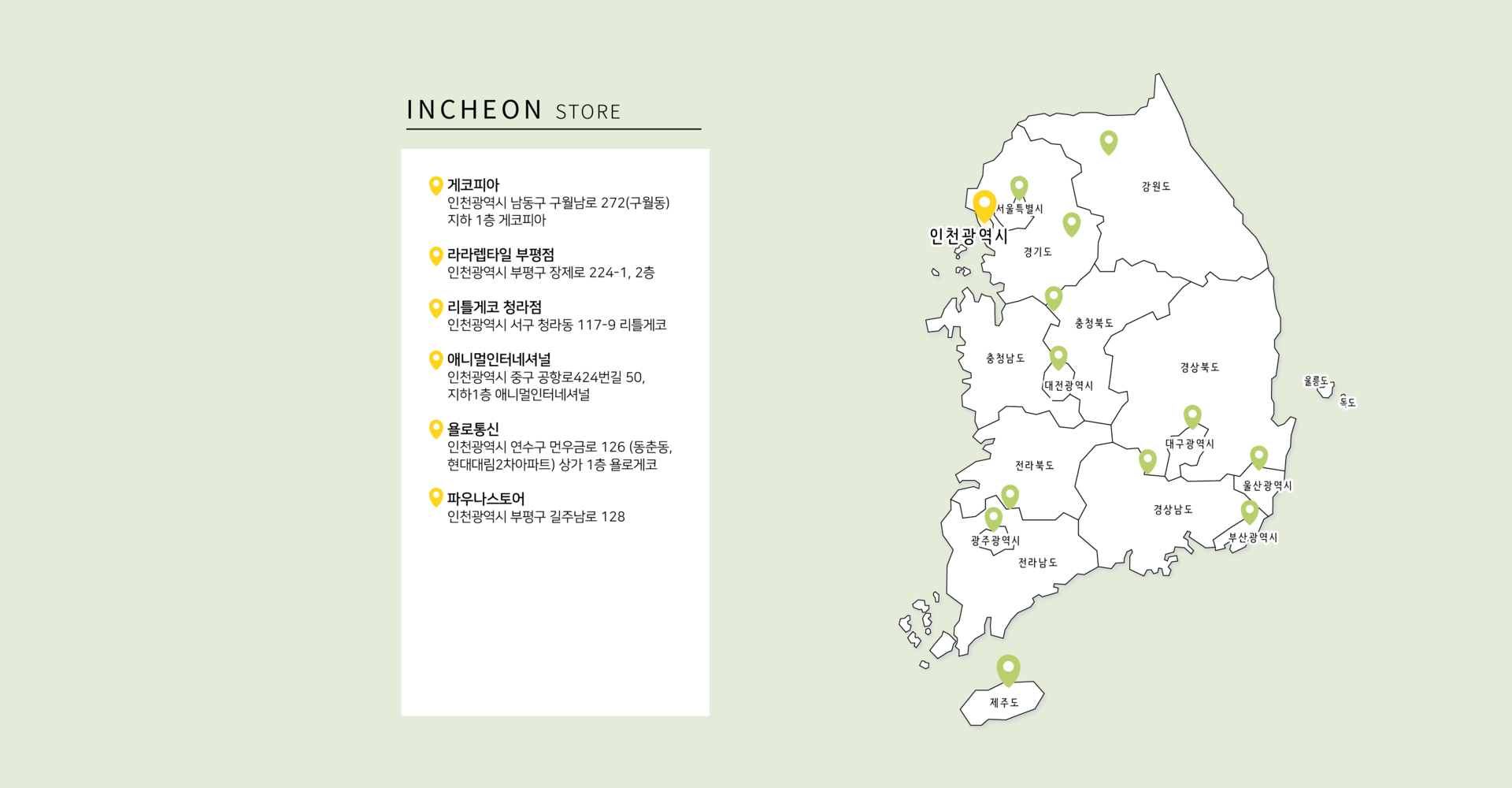The height and width of the screenshot is (788, 1512).
Task: Click address 인천광역시 서구 청라동 117-9 리틀게코
Action: coord(557,325)
